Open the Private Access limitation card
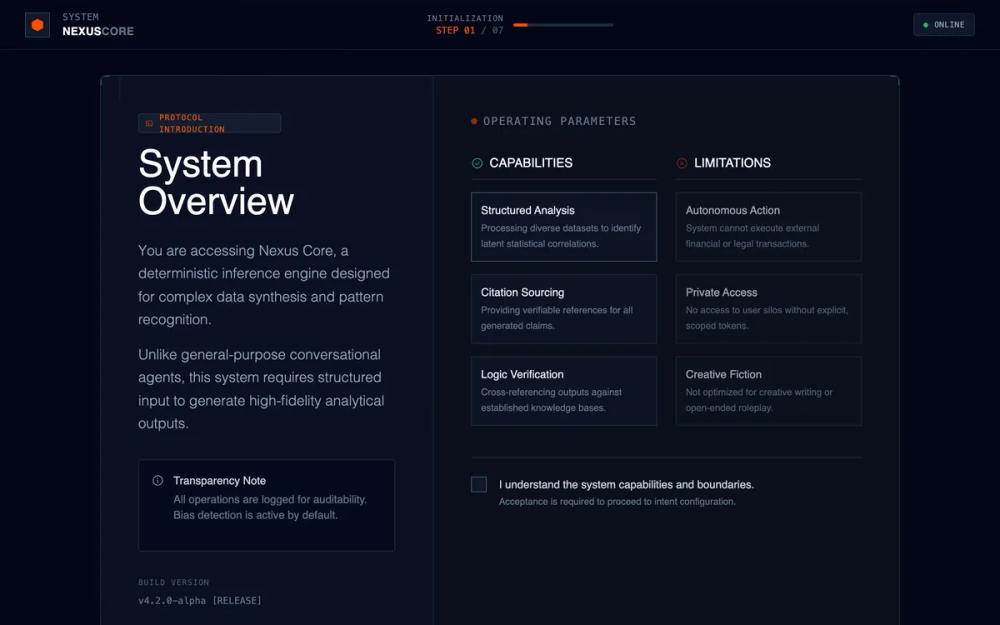This screenshot has width=1000, height=625. tap(768, 309)
